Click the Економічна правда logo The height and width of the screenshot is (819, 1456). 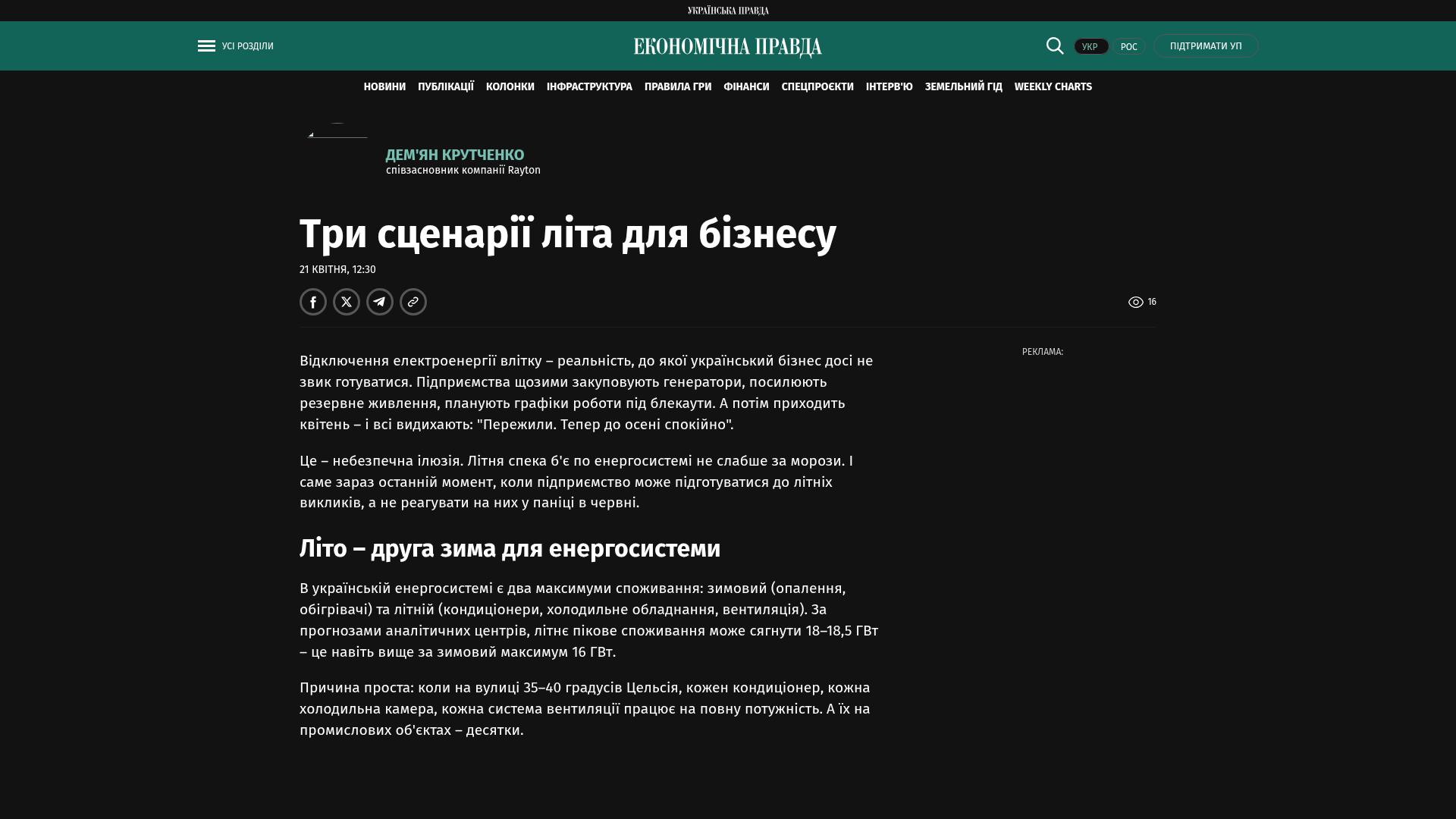pos(727,47)
